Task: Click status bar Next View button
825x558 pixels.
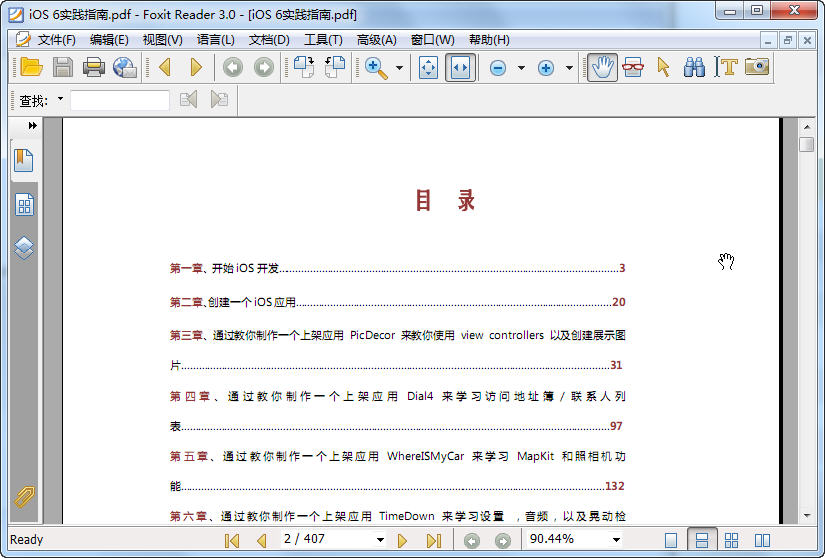Action: 503,541
